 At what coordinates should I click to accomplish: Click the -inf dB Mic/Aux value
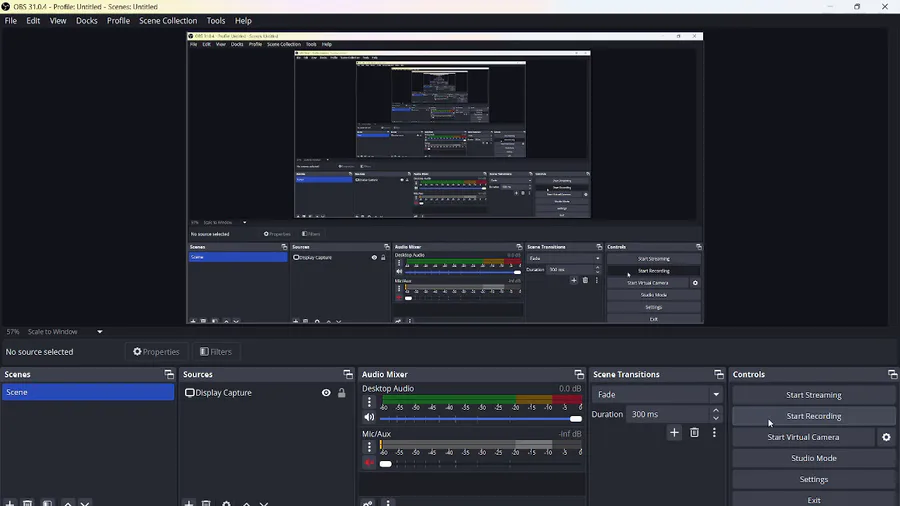point(570,434)
